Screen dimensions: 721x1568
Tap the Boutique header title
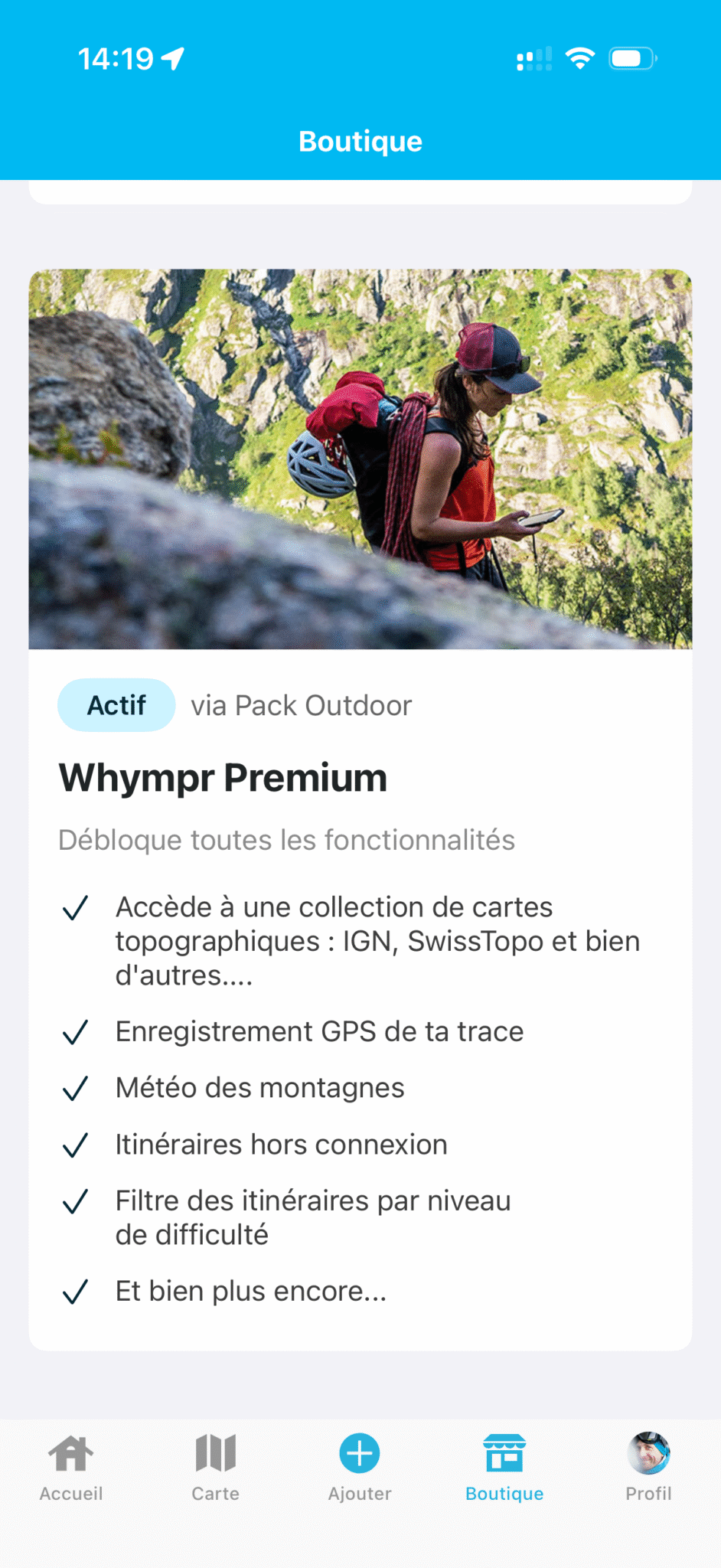click(x=360, y=142)
